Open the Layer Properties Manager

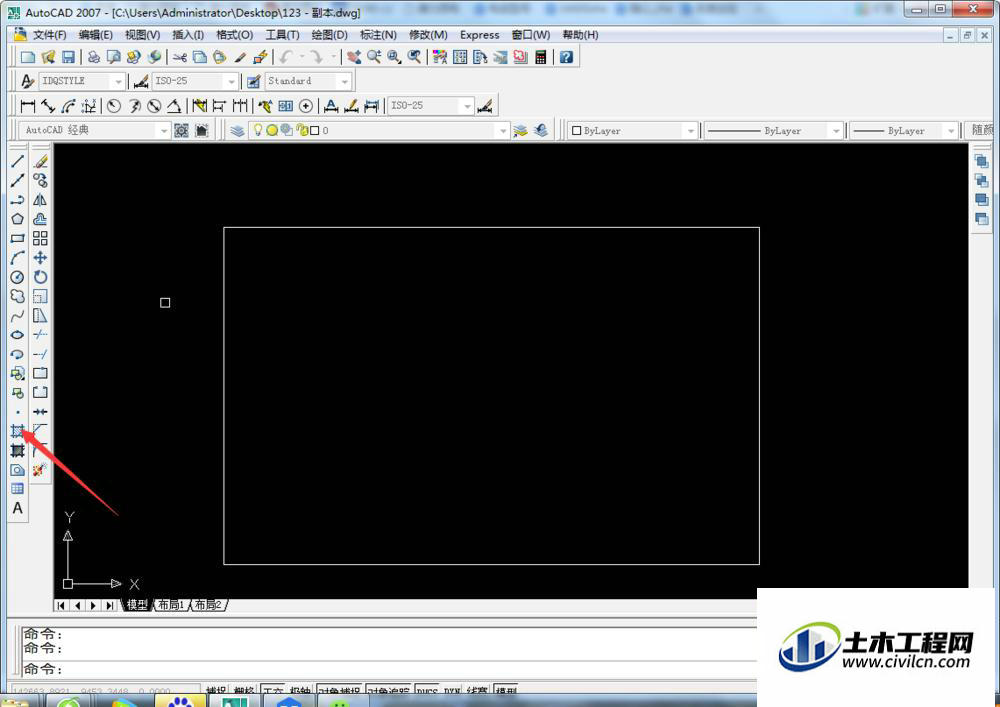pyautogui.click(x=237, y=131)
